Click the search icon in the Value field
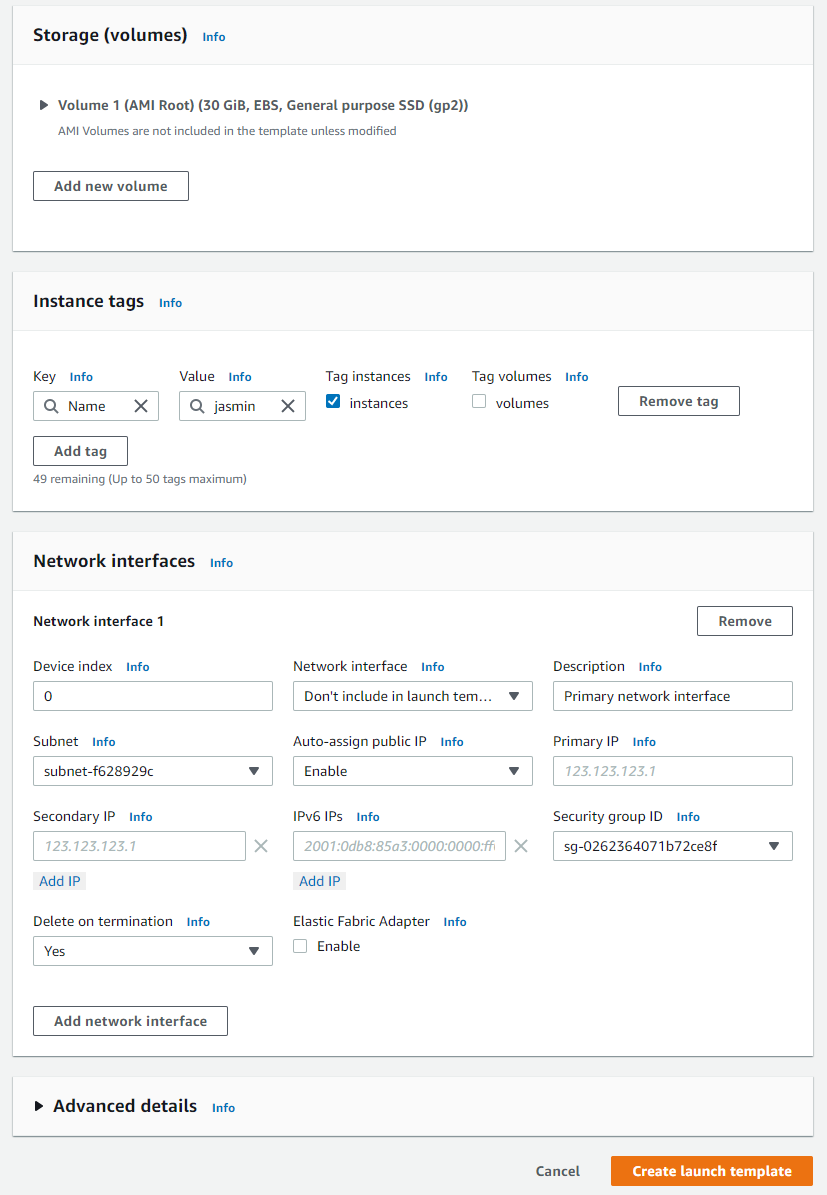 [x=197, y=405]
